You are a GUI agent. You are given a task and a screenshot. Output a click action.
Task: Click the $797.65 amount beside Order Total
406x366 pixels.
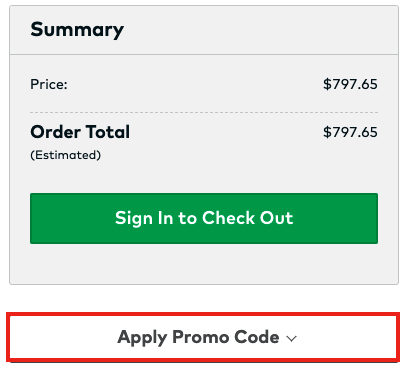[x=350, y=132]
